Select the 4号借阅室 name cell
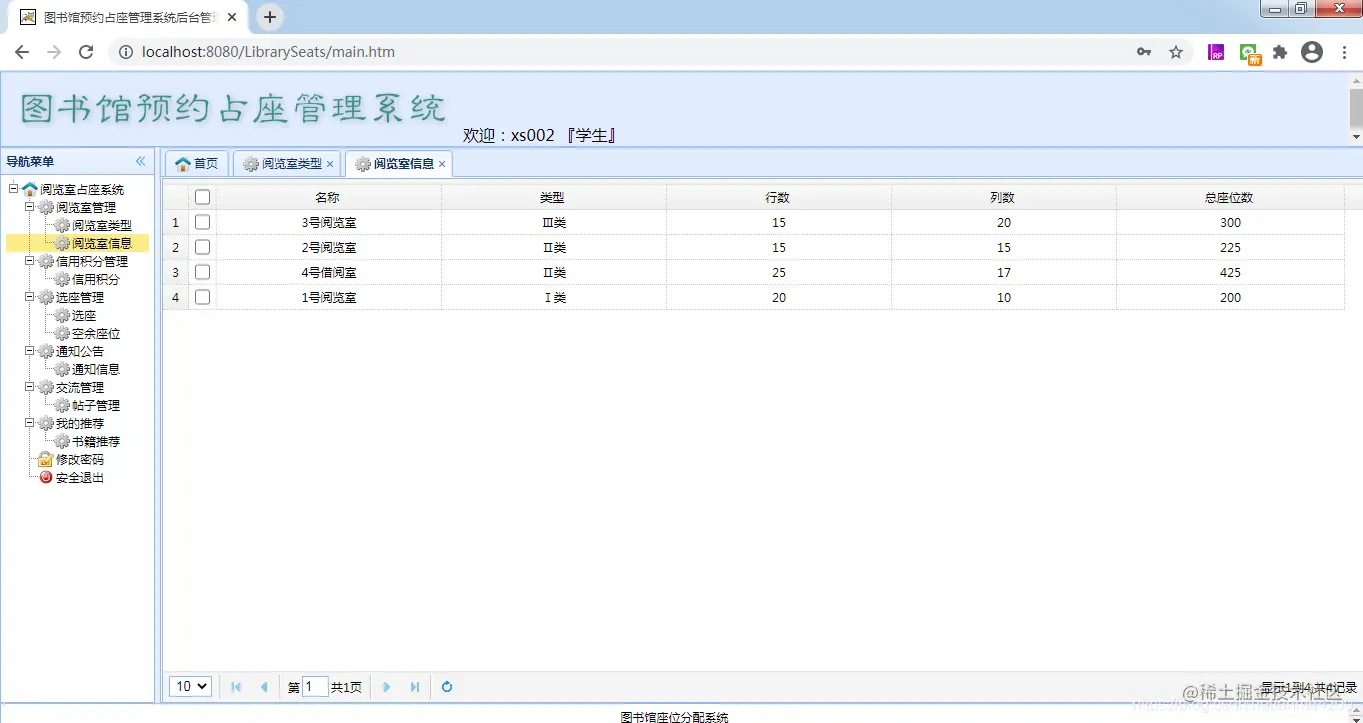Viewport: 1363px width, 723px height. click(x=328, y=272)
